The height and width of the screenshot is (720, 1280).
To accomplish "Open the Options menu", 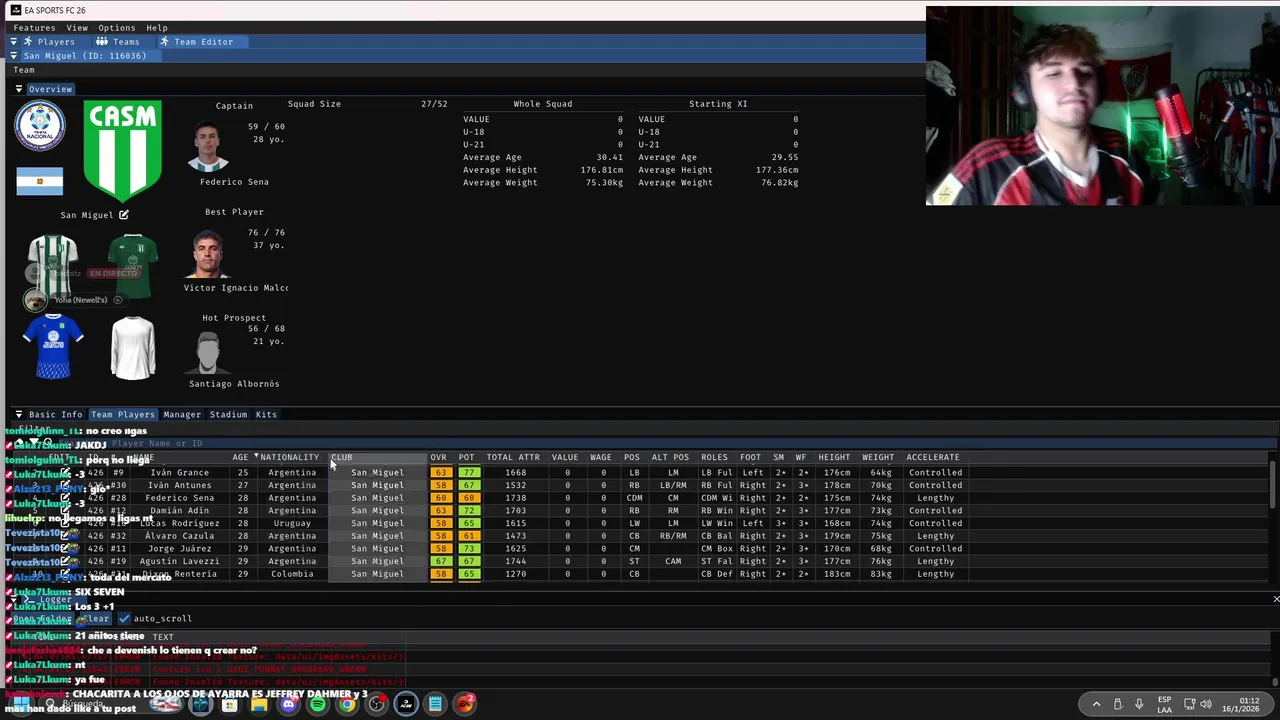I will pos(117,28).
